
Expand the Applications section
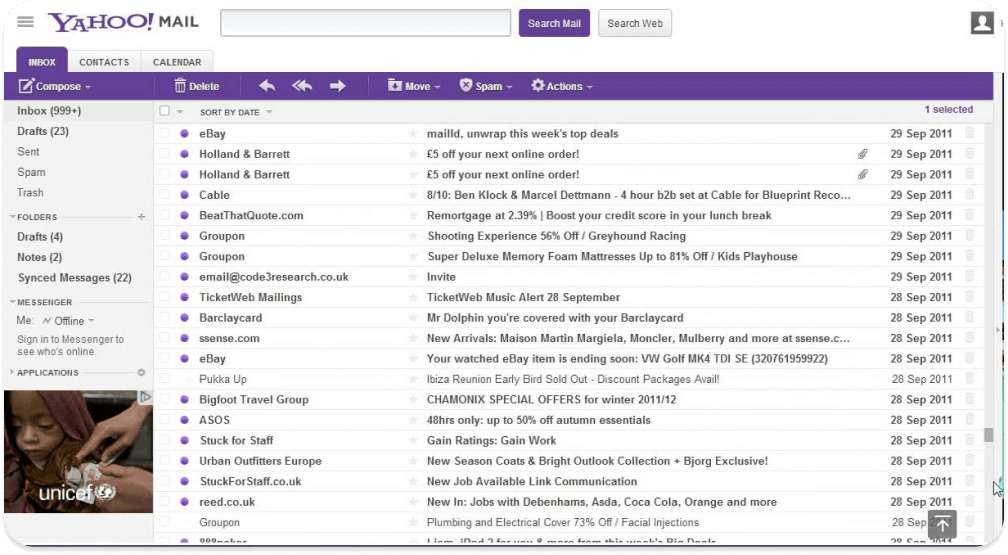(12, 372)
